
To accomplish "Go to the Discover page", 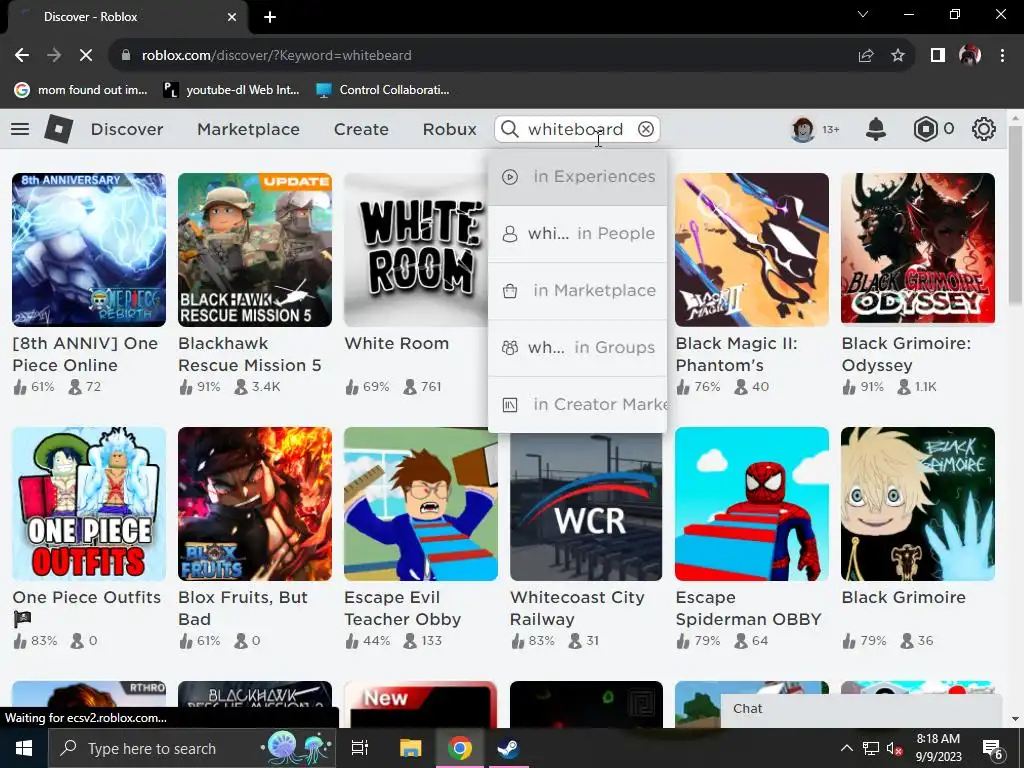I will click(x=127, y=129).
